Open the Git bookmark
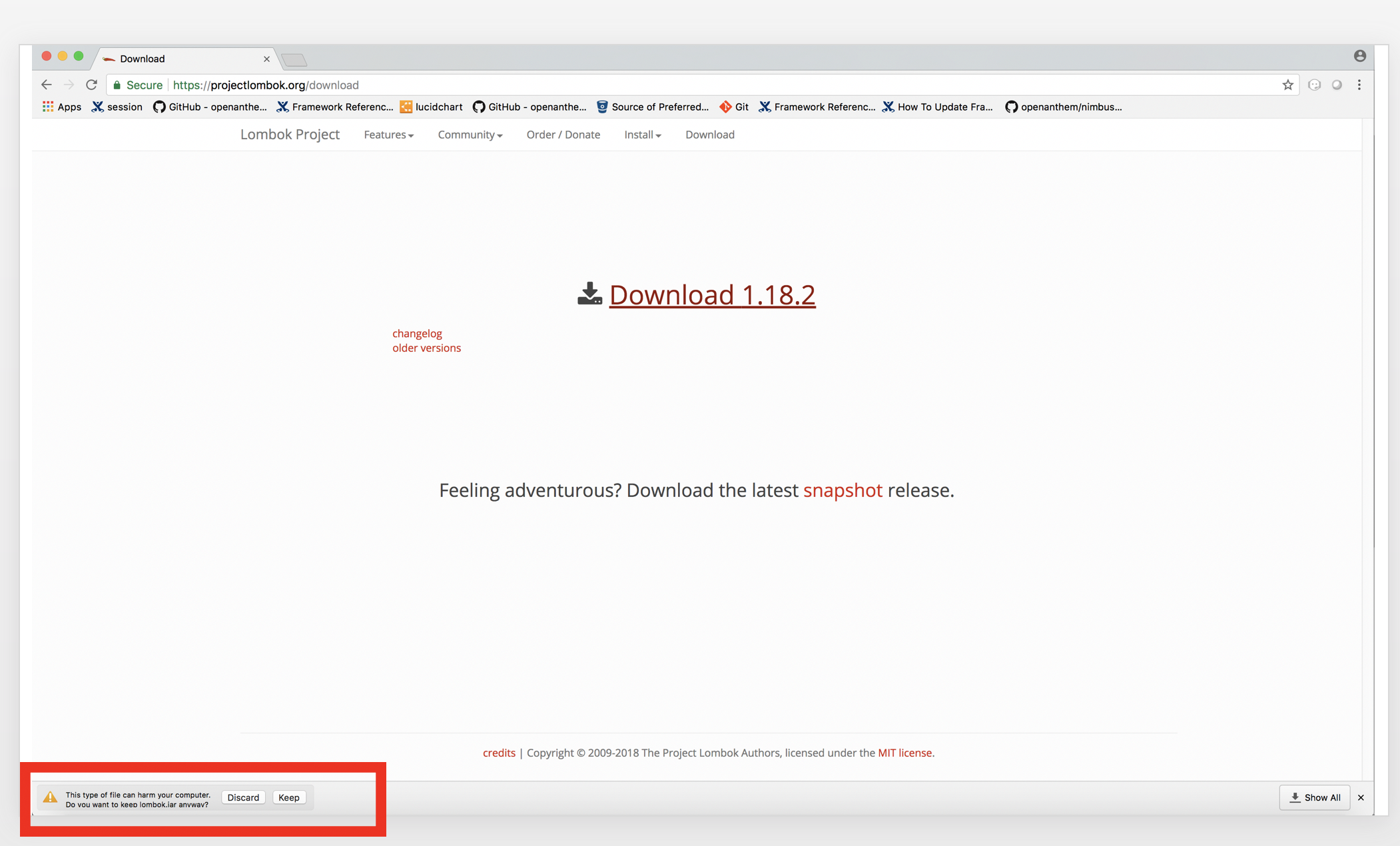 point(734,107)
